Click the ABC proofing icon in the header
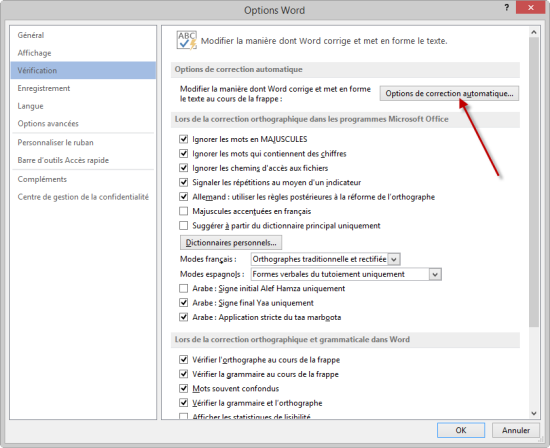Screen dimensions: 550x448 (187, 40)
